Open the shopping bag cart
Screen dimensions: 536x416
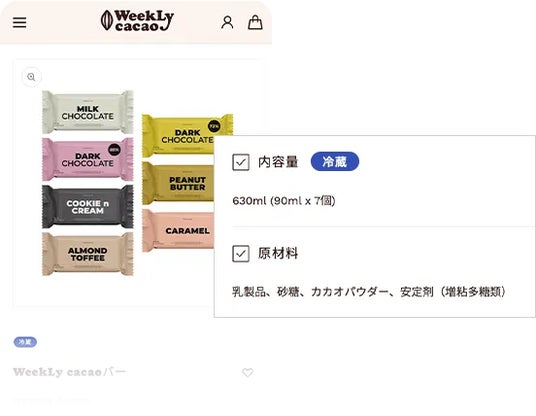pos(255,22)
